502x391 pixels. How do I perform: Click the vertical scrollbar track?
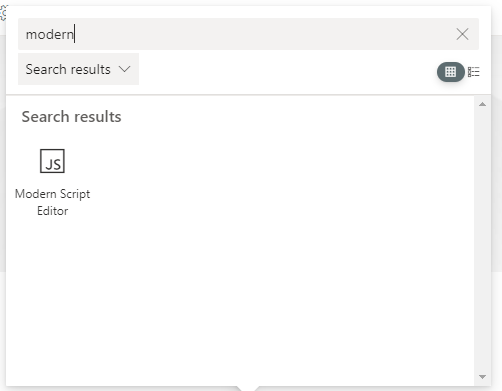482,240
